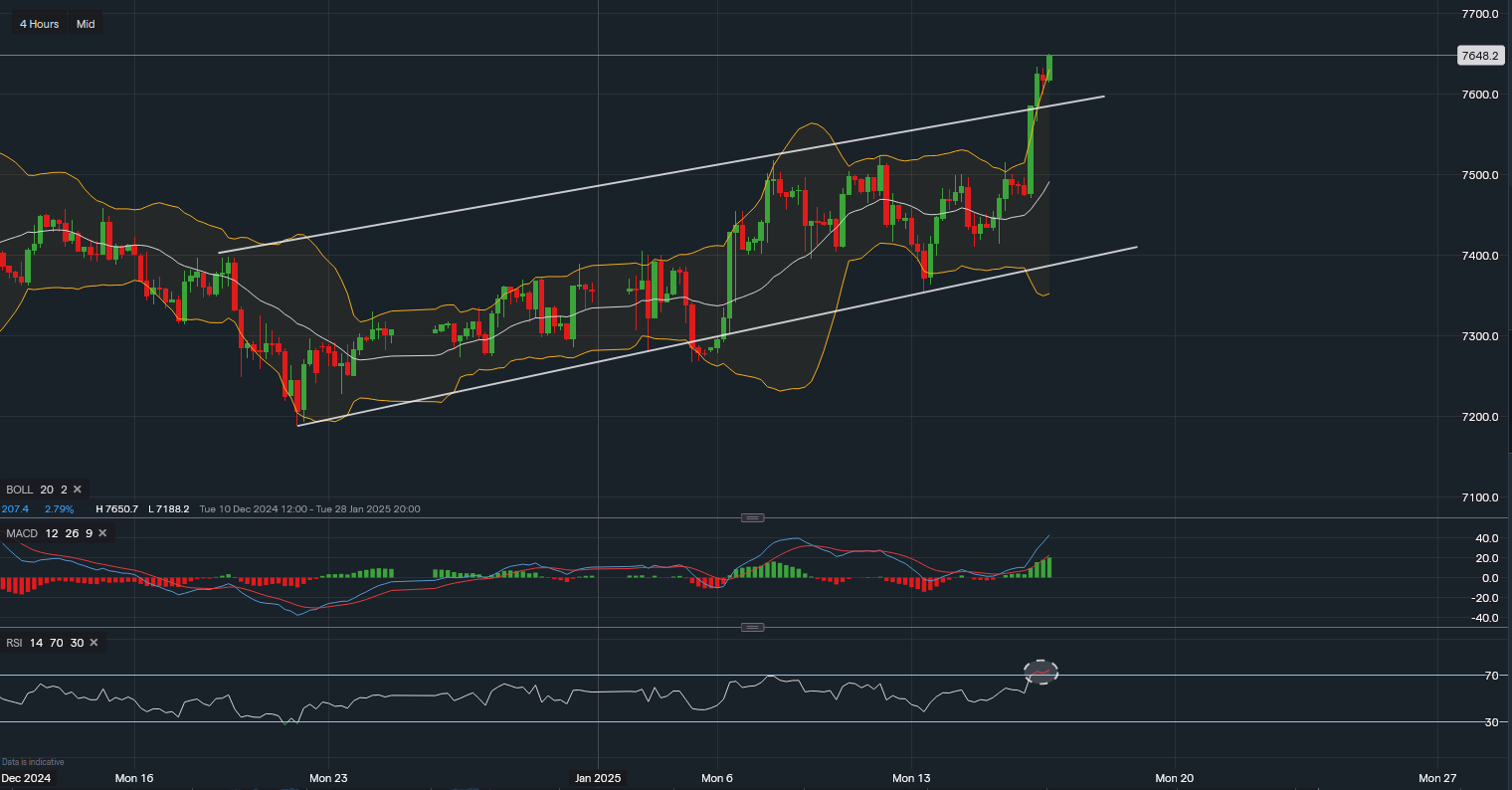Click the dashed circle marker on RSI line

pyautogui.click(x=1041, y=672)
